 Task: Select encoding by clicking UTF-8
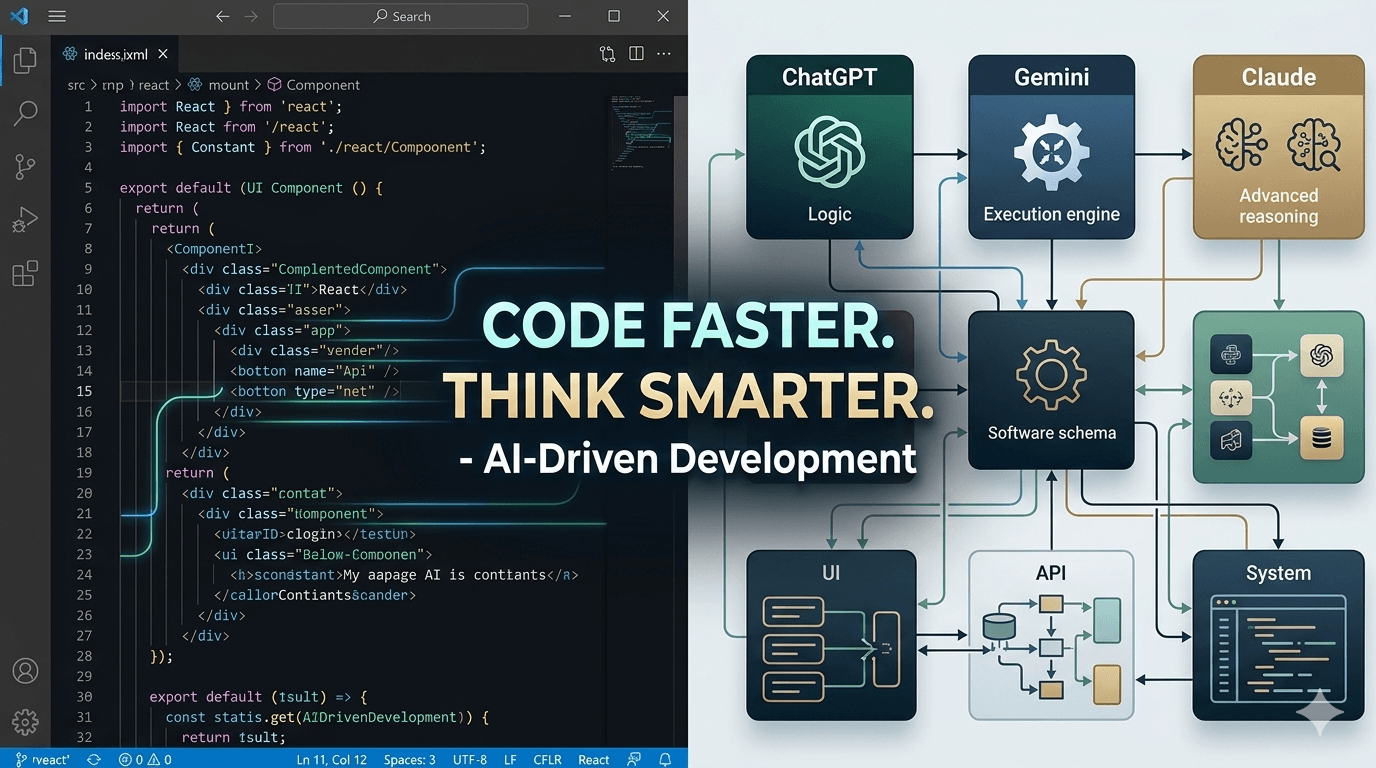coord(470,759)
